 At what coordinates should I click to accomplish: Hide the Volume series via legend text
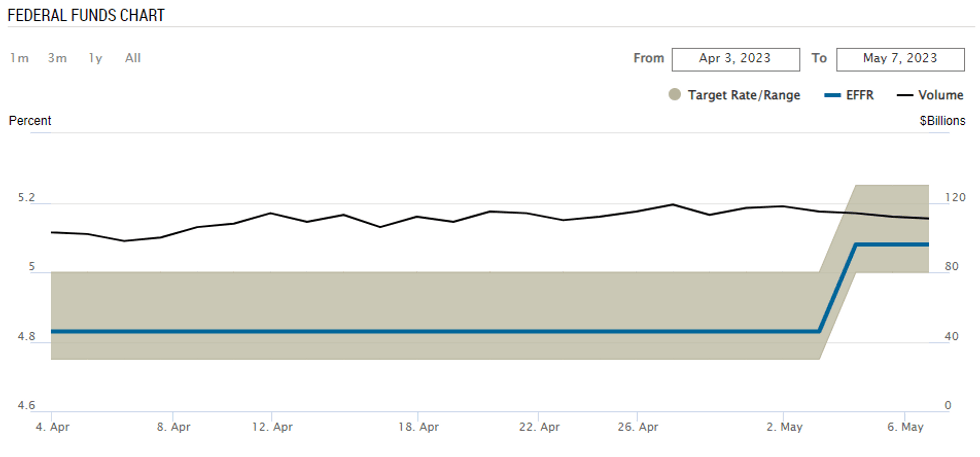coord(941,95)
